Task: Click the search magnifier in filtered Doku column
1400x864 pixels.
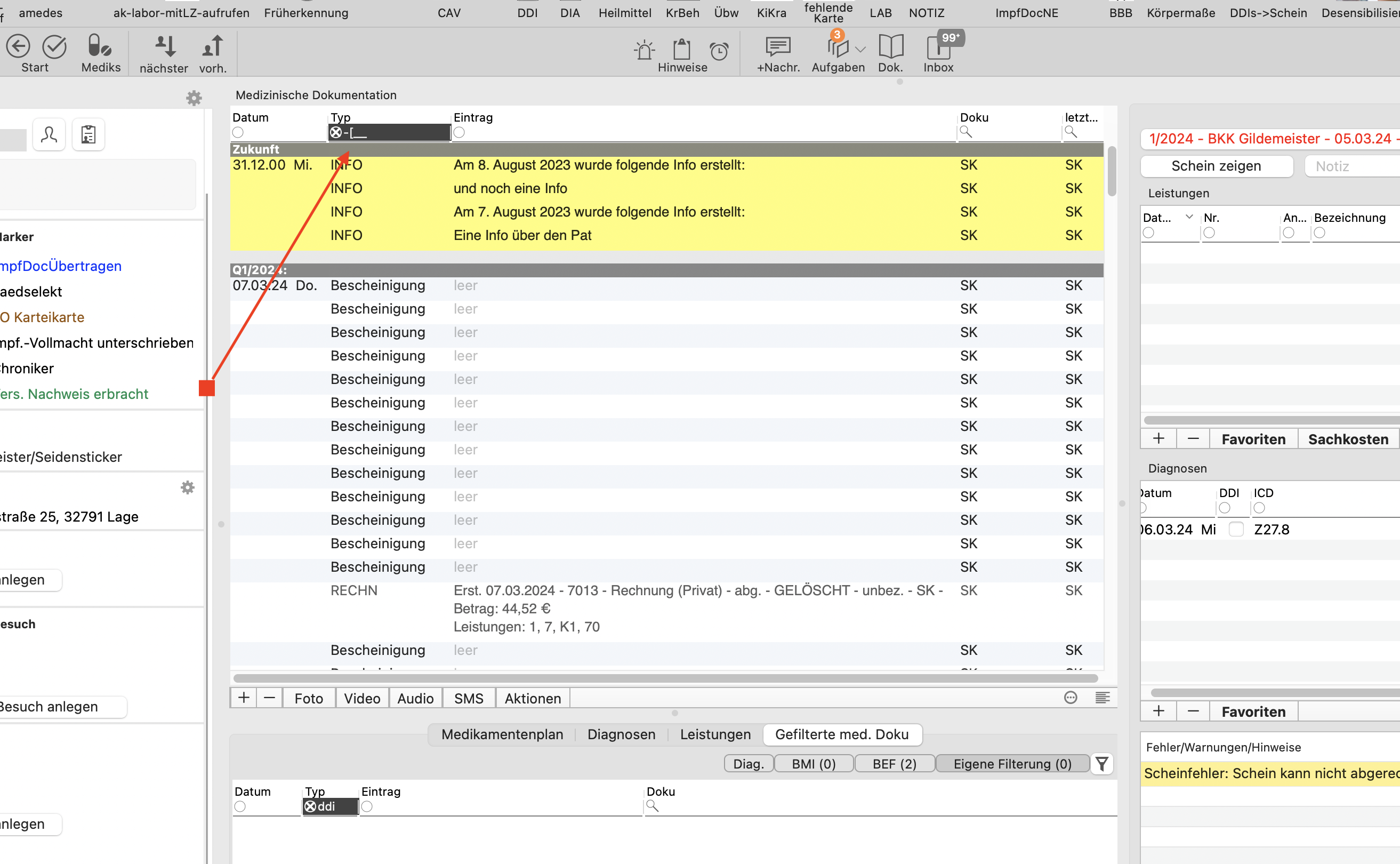Action: (x=653, y=806)
